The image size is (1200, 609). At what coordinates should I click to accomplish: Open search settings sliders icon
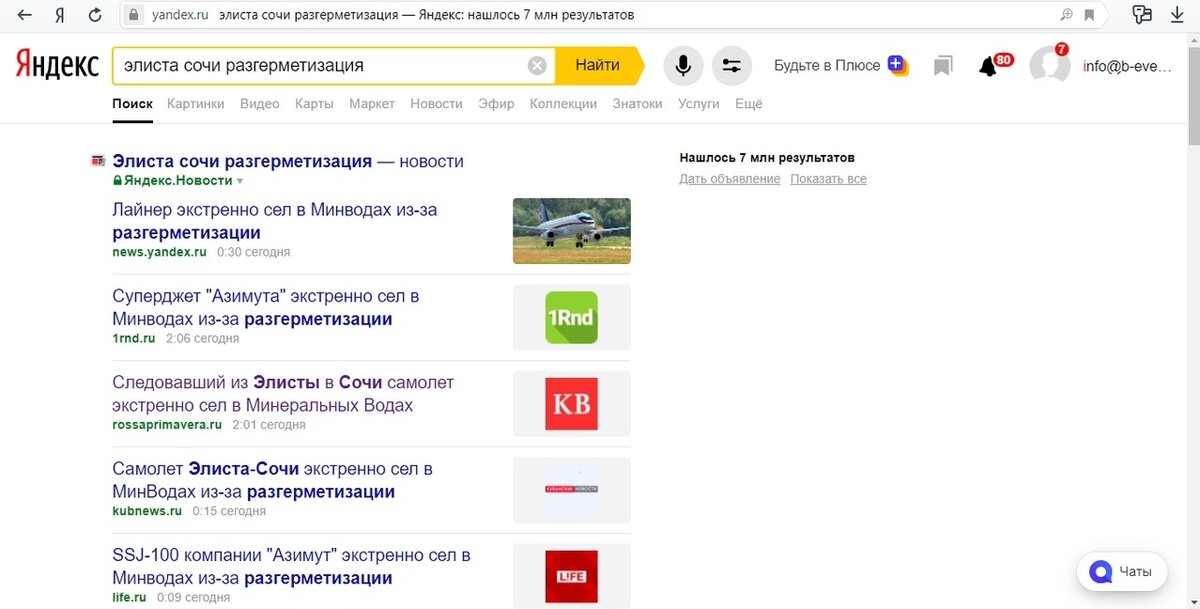point(731,66)
